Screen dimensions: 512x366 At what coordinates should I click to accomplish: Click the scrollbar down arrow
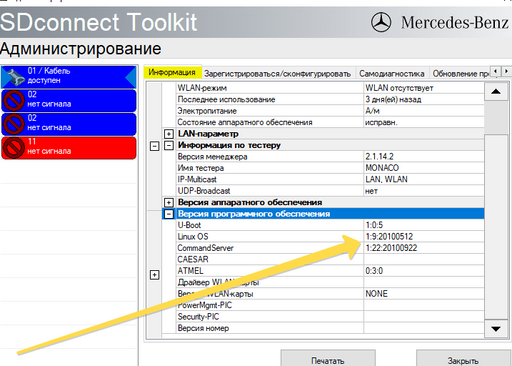pos(496,329)
